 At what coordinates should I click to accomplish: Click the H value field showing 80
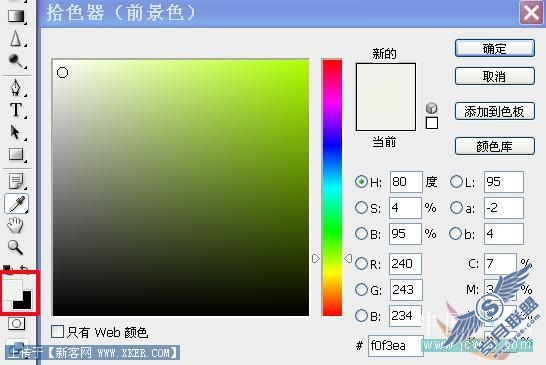point(406,181)
